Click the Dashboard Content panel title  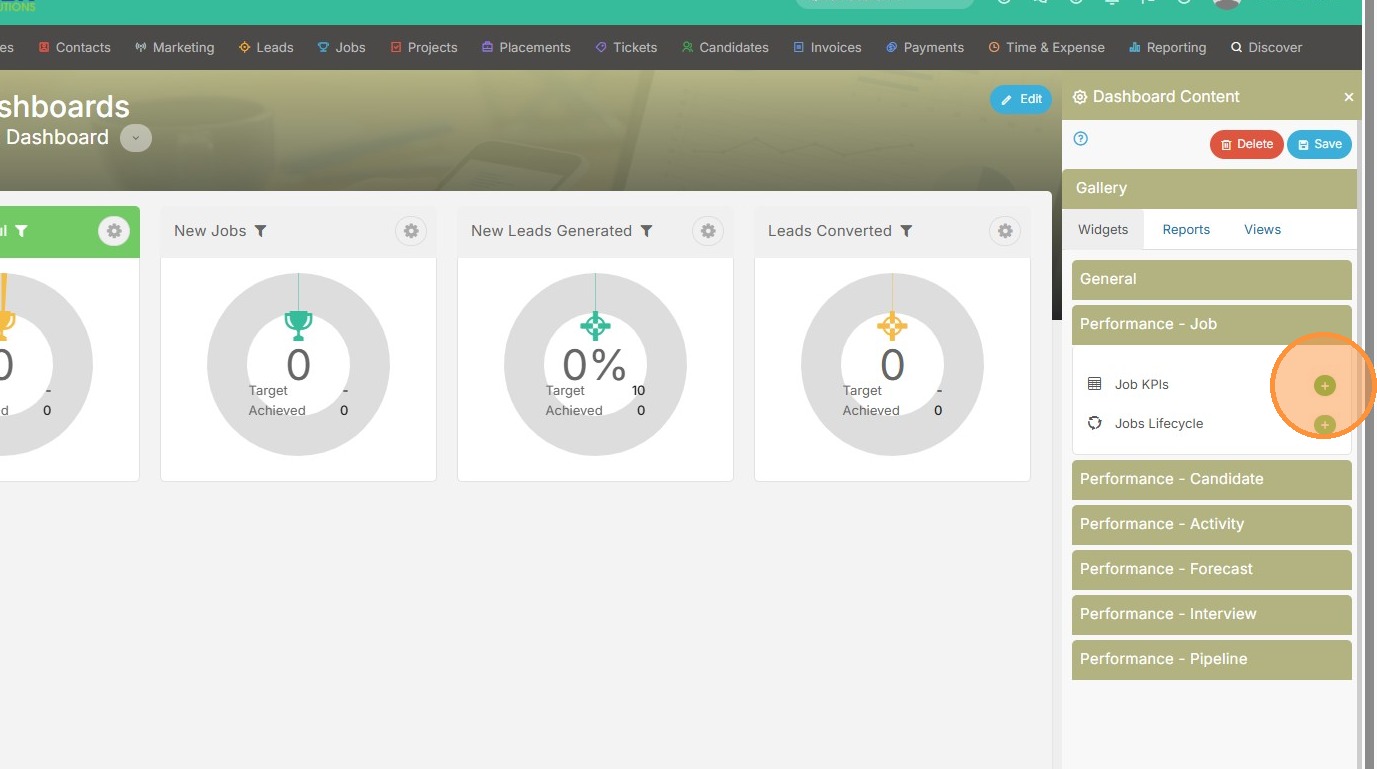point(1166,97)
